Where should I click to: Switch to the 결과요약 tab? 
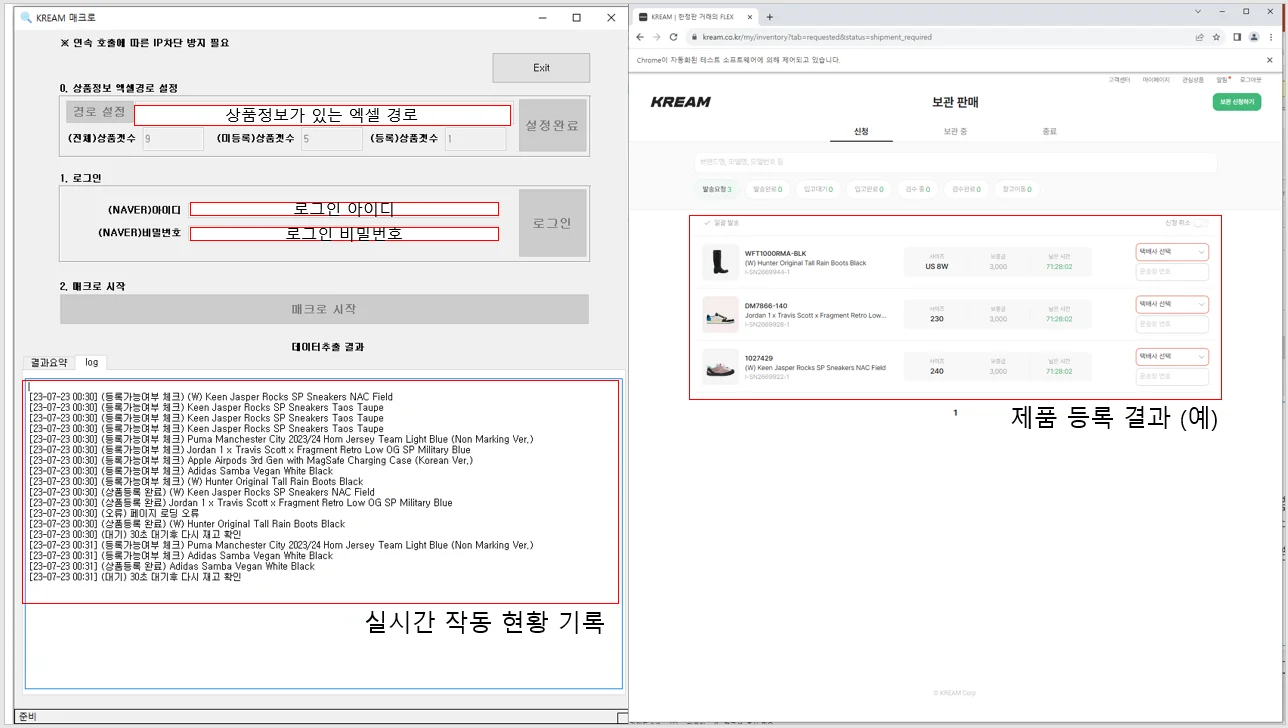point(49,362)
